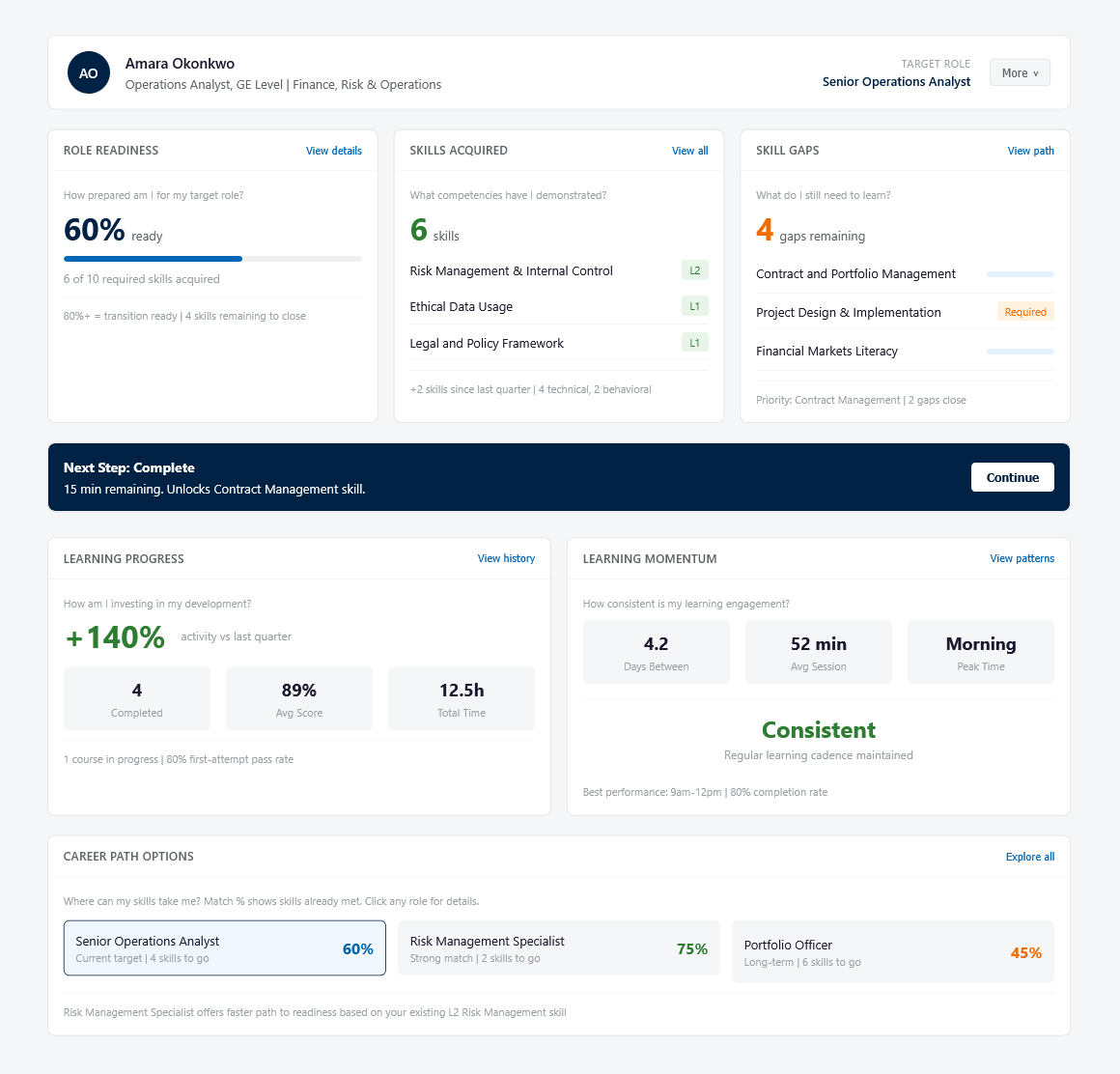Click the 60% role readiness progress bar
Screen dimensions: 1120x1074
tap(212, 259)
